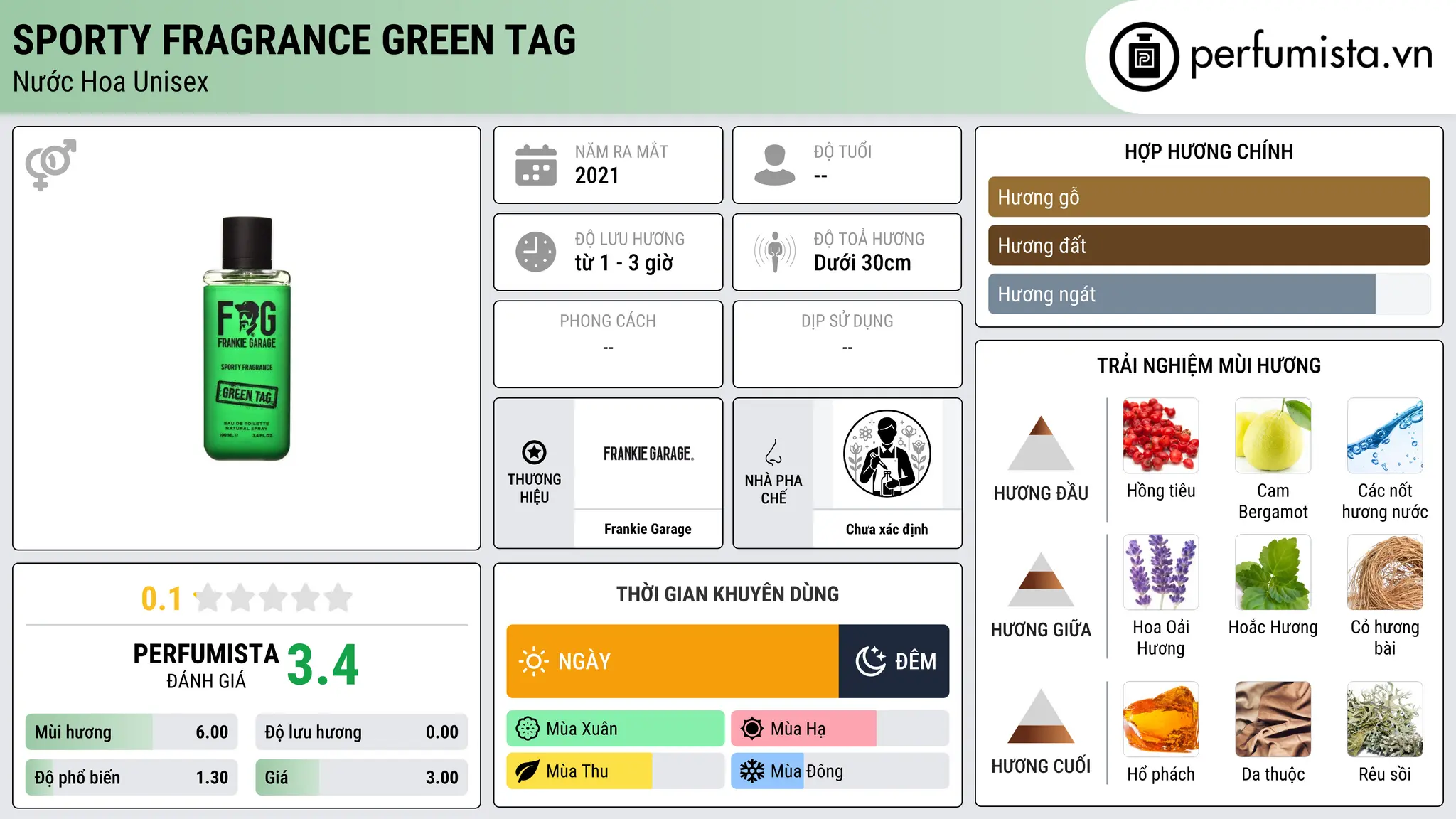Click the Hổ phách amber image

coord(1161,719)
